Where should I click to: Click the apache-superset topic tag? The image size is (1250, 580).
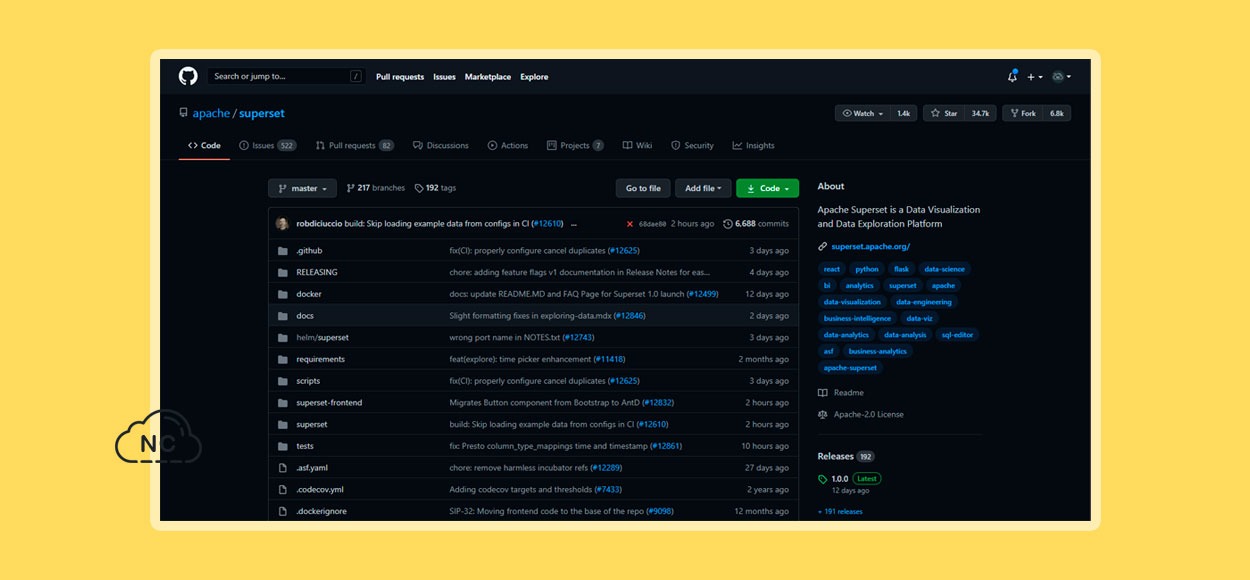850,368
